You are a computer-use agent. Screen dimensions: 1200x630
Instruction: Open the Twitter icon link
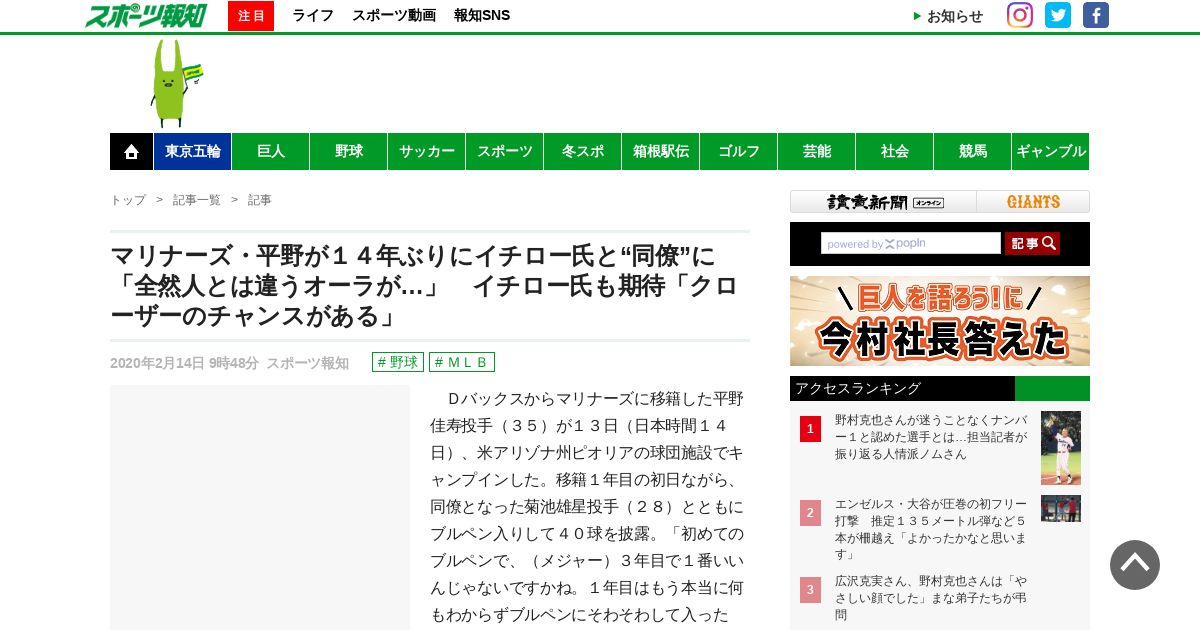pos(1058,15)
